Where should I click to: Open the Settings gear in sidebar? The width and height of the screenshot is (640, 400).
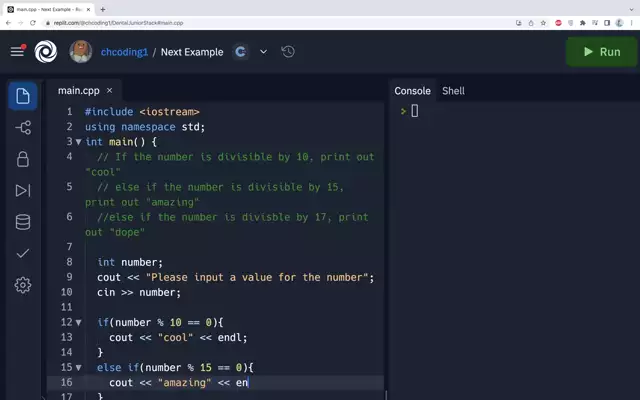click(23, 285)
